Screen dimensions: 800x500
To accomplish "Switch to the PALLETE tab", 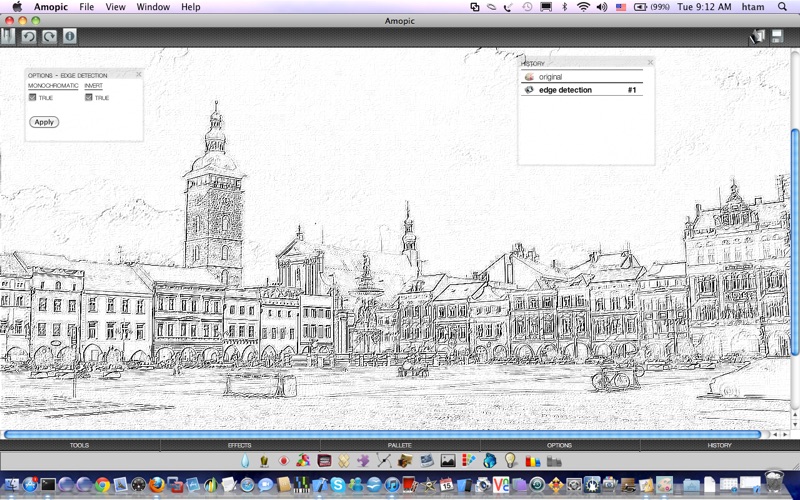I will 399,445.
